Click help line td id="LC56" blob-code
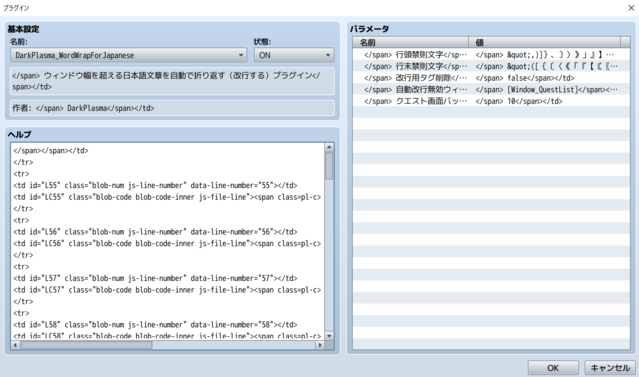 pyautogui.click(x=167, y=243)
